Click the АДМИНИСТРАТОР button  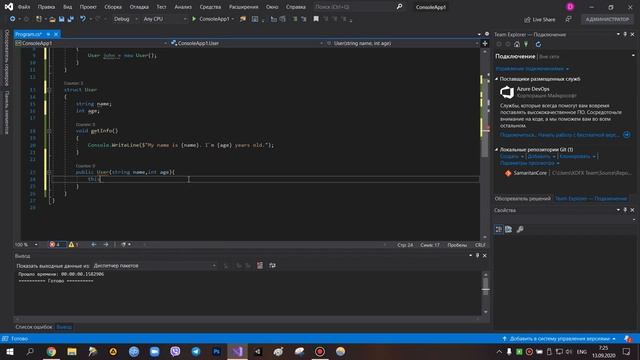pyautogui.click(x=607, y=19)
